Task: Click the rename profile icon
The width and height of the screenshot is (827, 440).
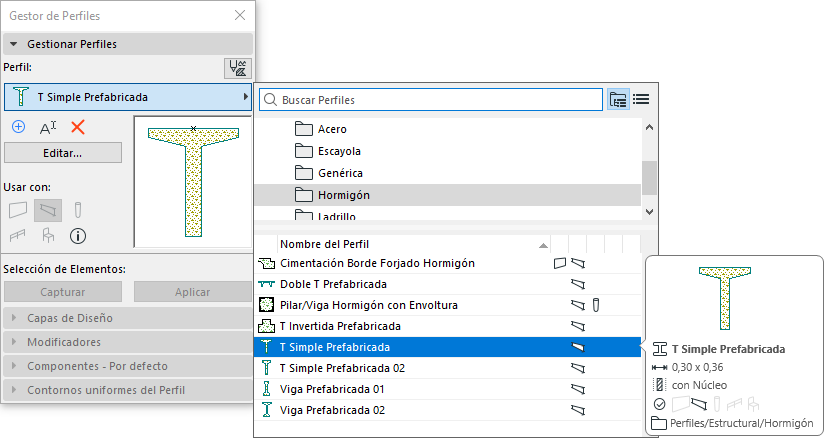Action: pyautogui.click(x=48, y=128)
